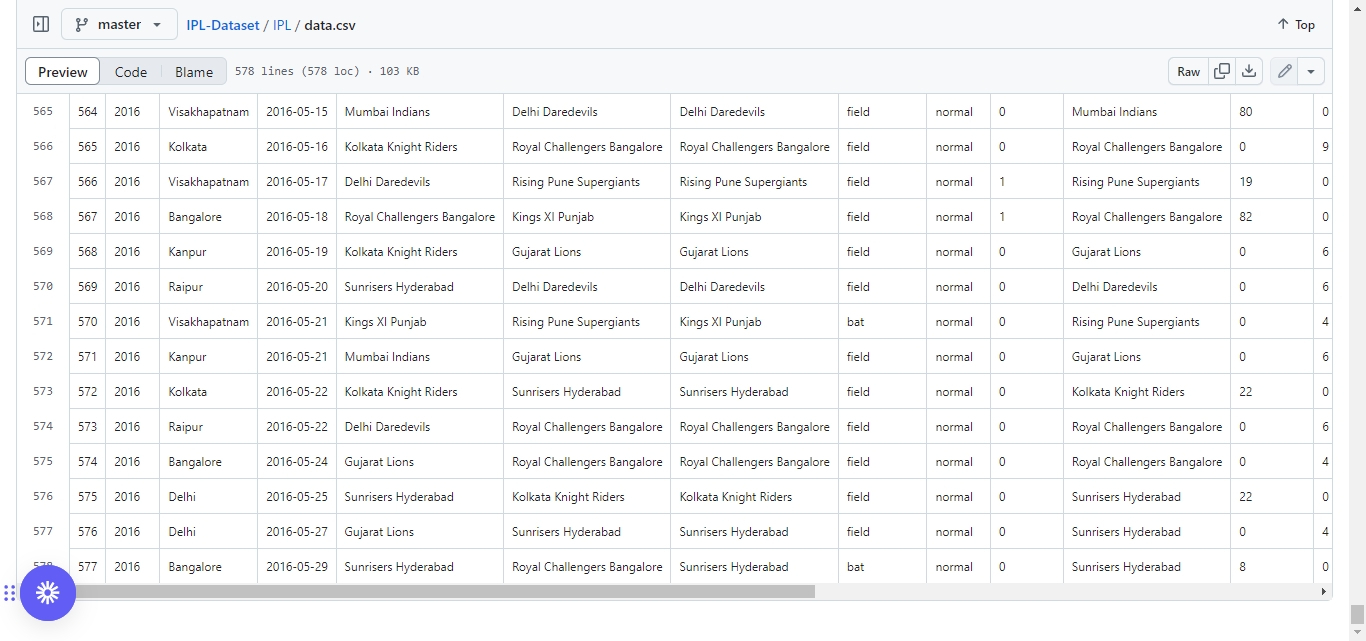Image resolution: width=1366 pixels, height=641 pixels.
Task: Switch to the Preview tab
Action: click(63, 72)
